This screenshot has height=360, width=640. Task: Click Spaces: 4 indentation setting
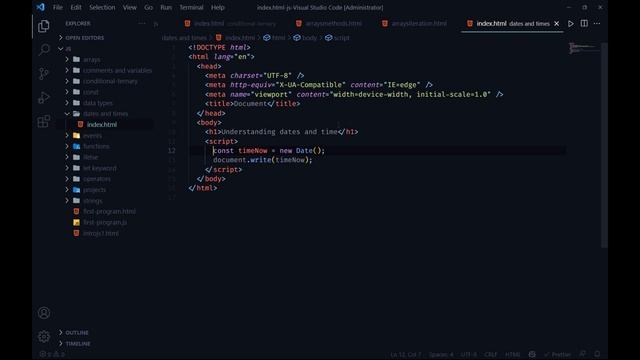click(441, 354)
